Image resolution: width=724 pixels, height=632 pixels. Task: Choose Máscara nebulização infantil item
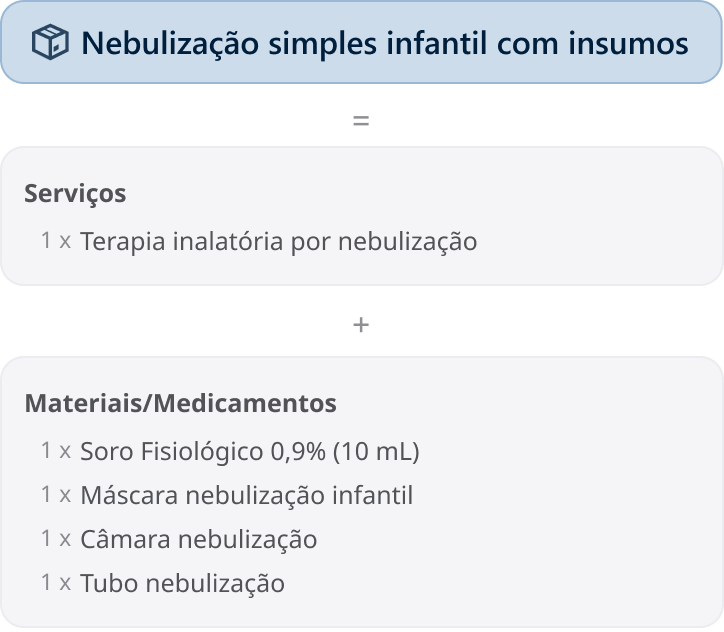point(247,495)
